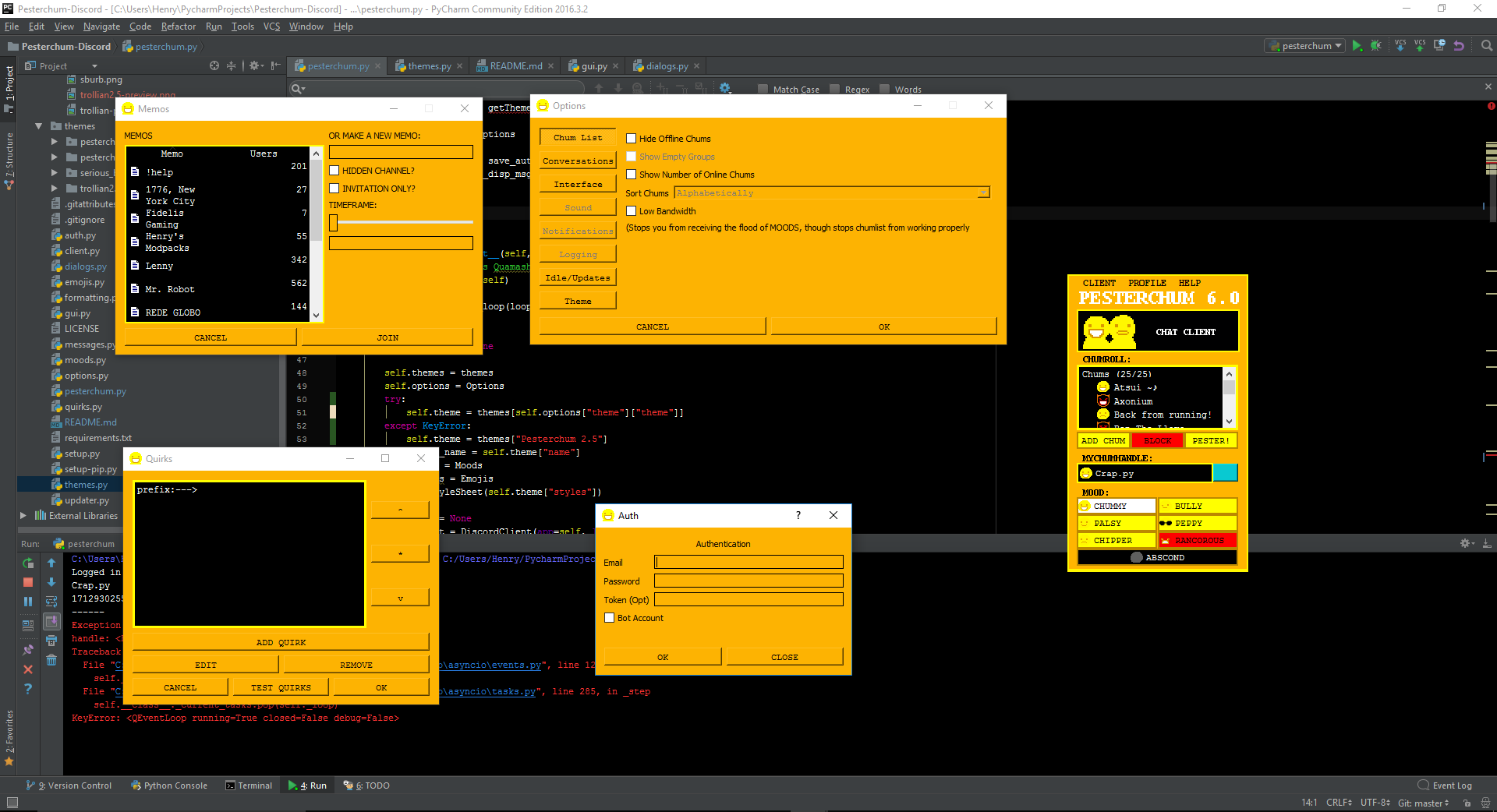Open Project panel gear settings dropdown
The width and height of the screenshot is (1497, 812).
point(257,66)
